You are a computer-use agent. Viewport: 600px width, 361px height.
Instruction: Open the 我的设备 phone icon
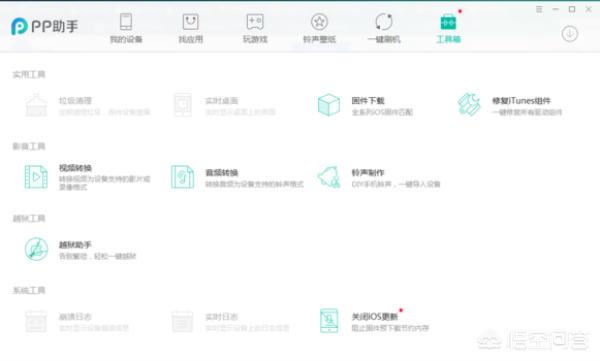pos(126,21)
